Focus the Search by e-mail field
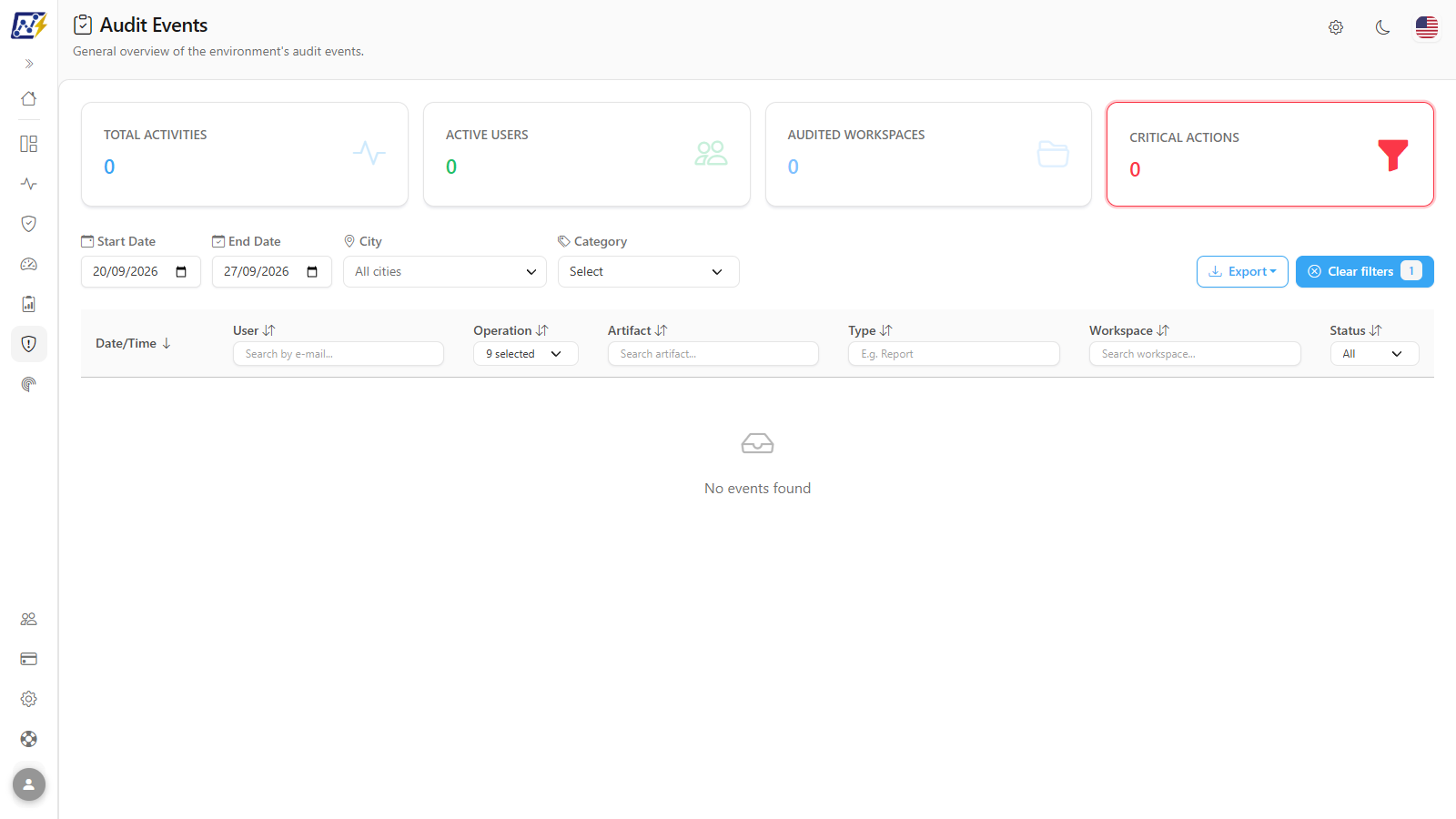 (x=339, y=354)
